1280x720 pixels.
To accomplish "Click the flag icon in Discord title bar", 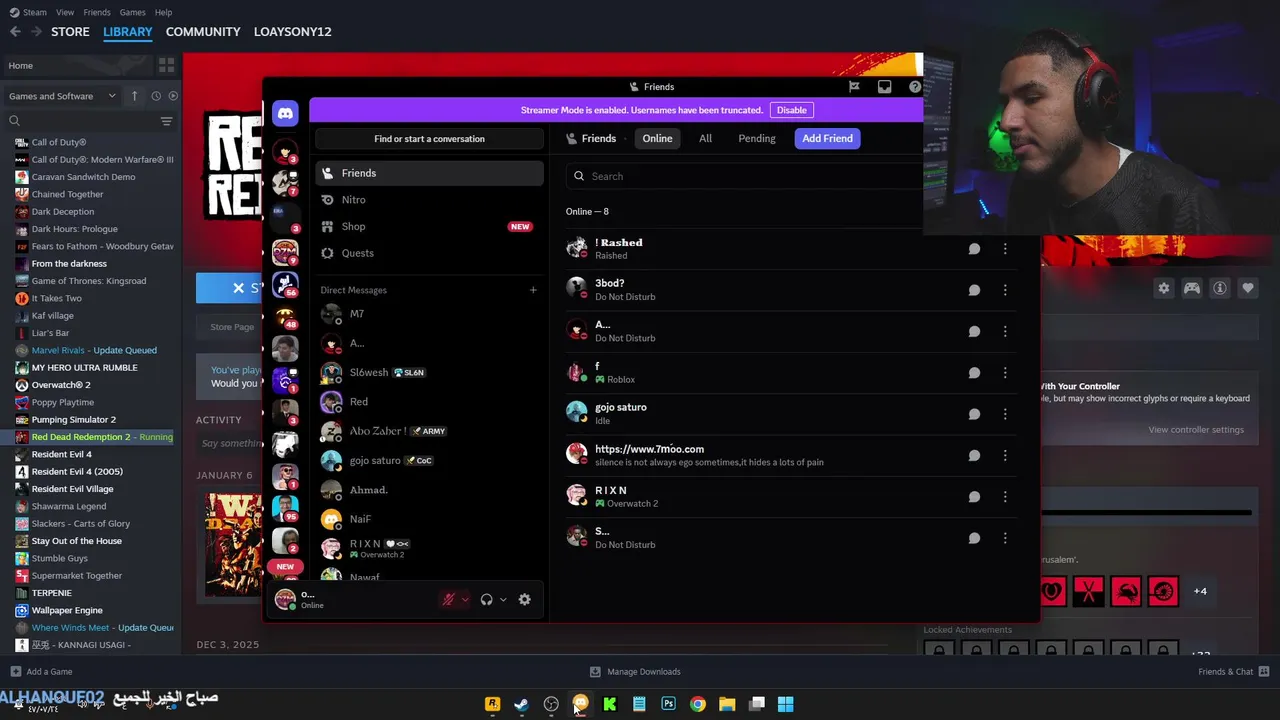I will click(x=854, y=87).
